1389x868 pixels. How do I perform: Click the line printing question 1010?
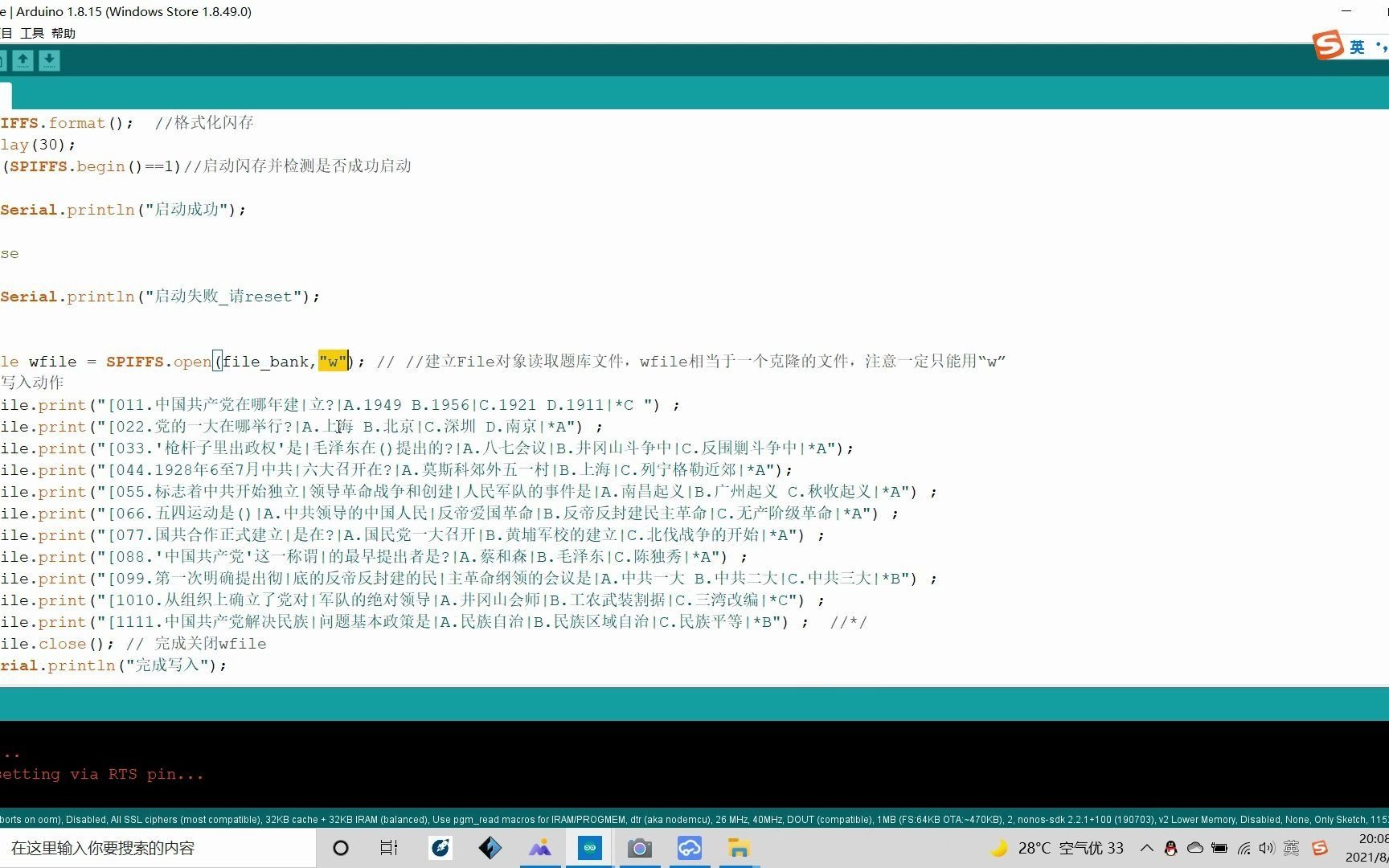(413, 600)
